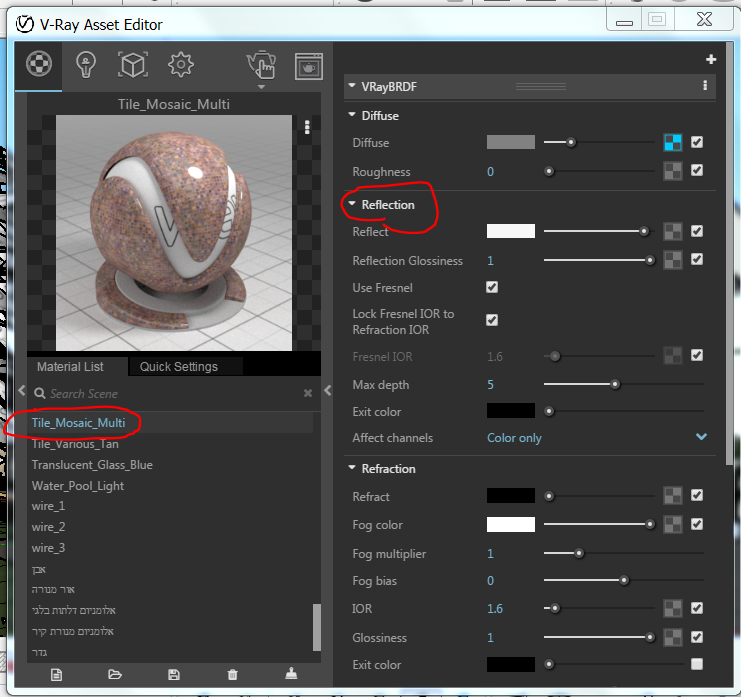Click the Diffuse texture map slot
The width and height of the screenshot is (741, 697).
(x=673, y=142)
